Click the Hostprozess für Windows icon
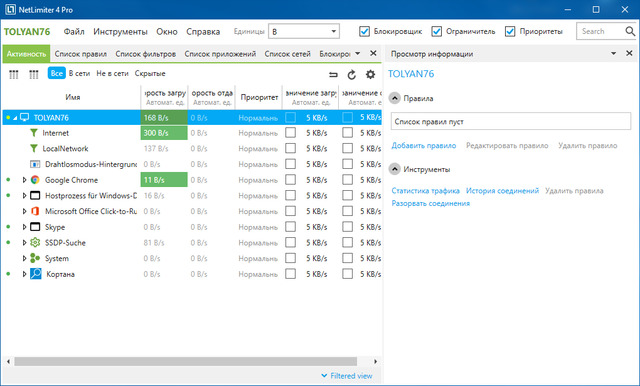Image resolution: width=640 pixels, height=386 pixels. pyautogui.click(x=35, y=195)
